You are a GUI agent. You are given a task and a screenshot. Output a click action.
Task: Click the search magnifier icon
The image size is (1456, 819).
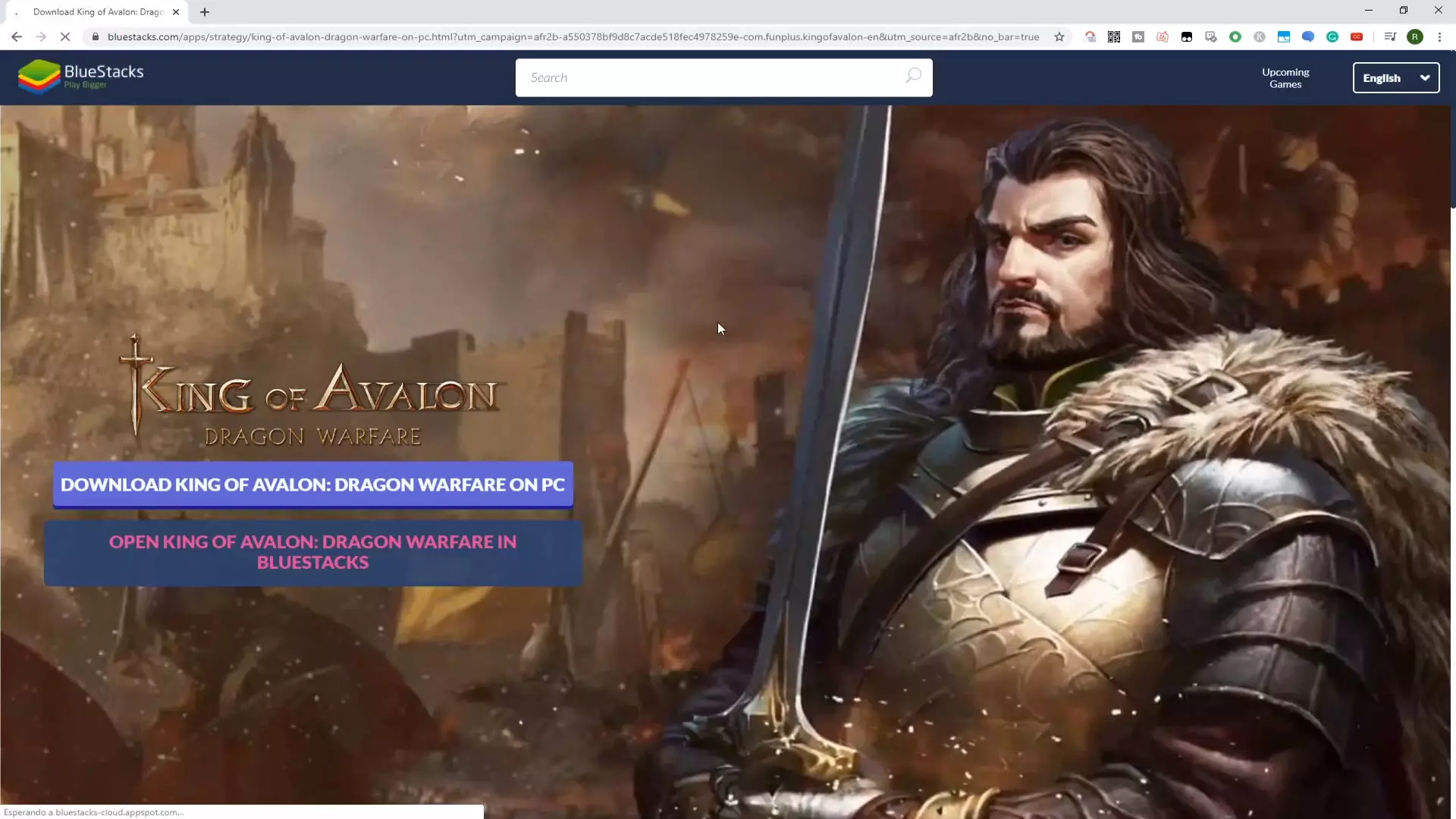(913, 77)
